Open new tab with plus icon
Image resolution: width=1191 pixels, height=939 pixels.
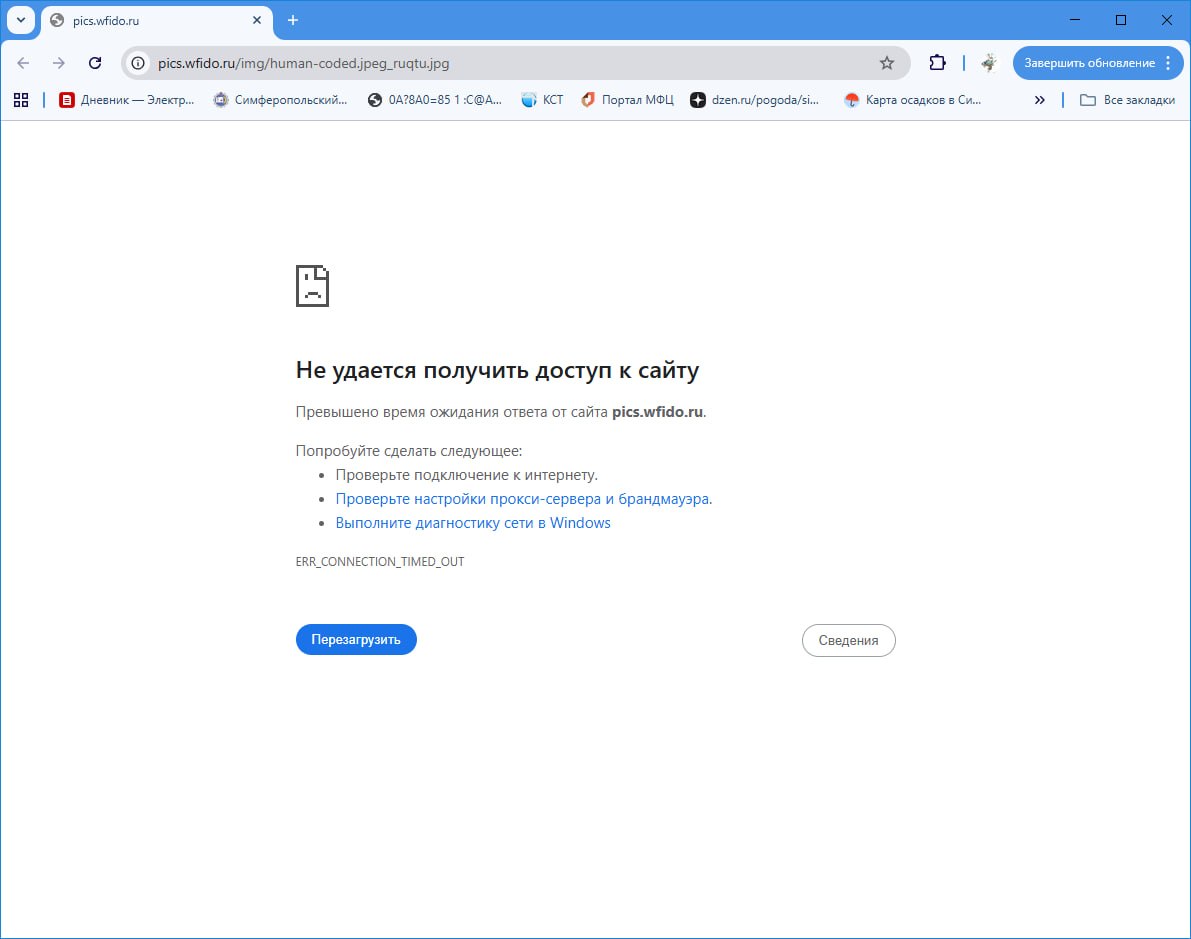pyautogui.click(x=293, y=20)
